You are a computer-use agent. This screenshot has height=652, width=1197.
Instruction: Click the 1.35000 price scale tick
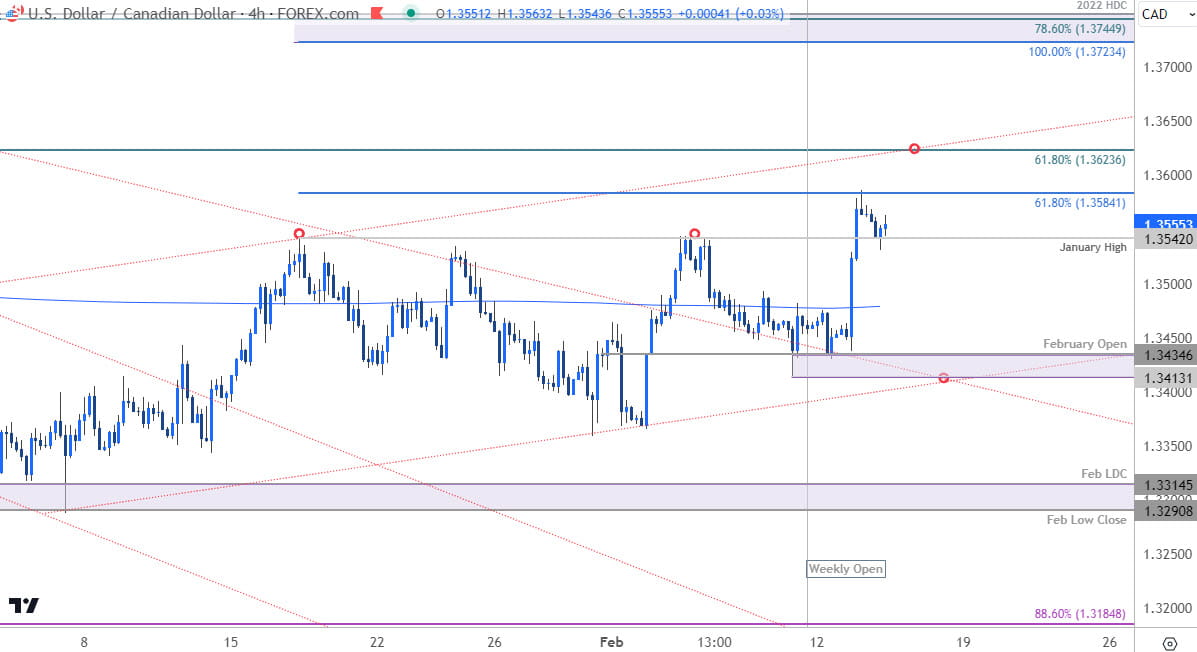(1166, 284)
